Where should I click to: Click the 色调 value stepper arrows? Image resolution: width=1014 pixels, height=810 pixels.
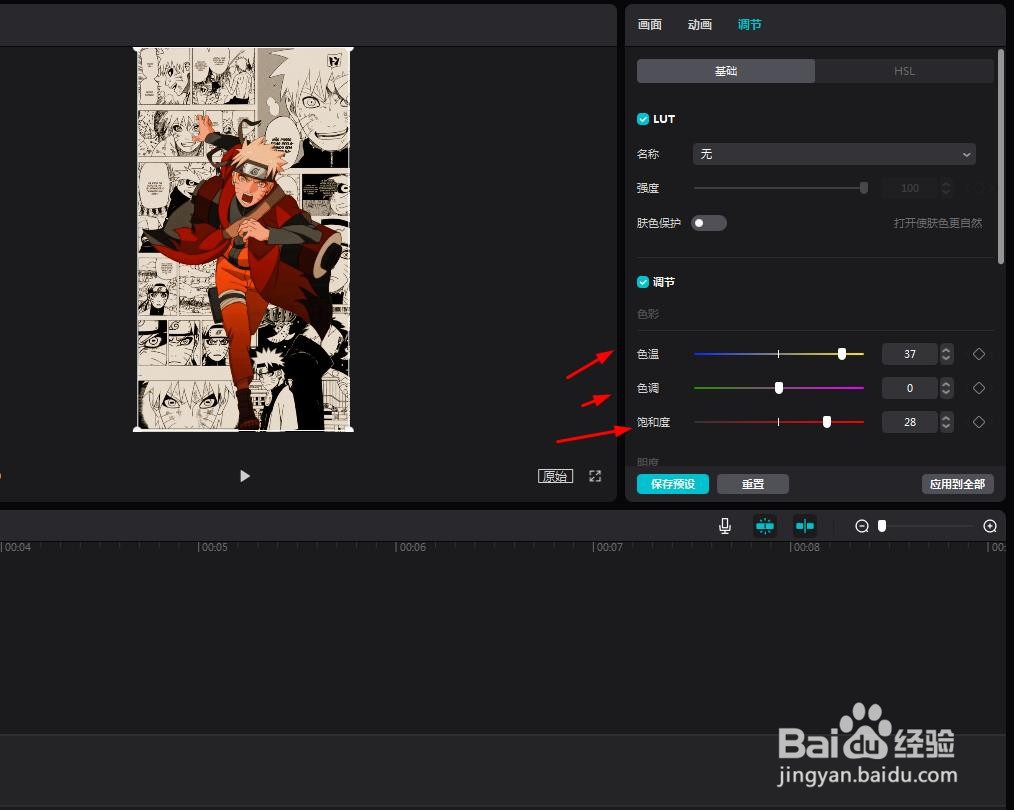tap(946, 388)
